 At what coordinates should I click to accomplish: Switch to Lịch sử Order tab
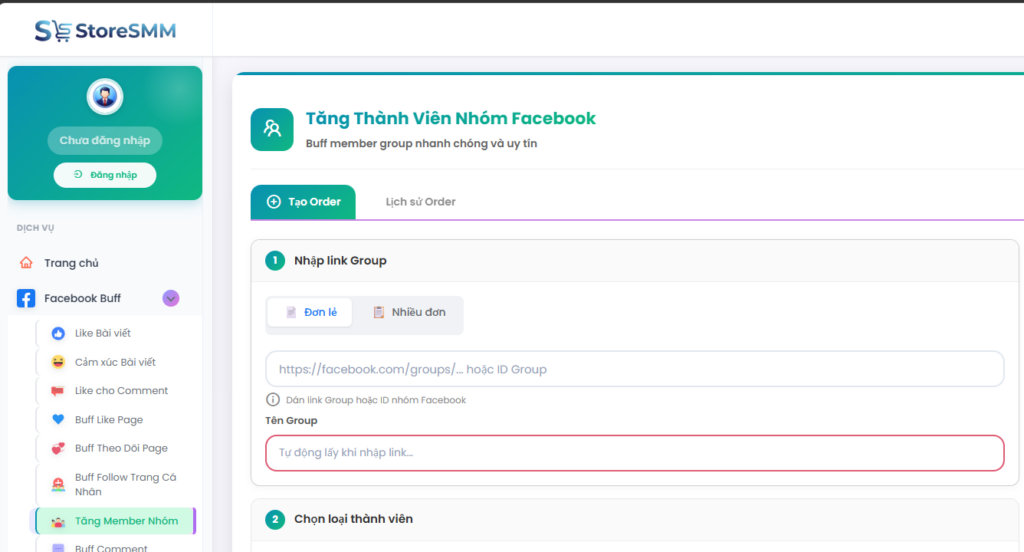420,202
